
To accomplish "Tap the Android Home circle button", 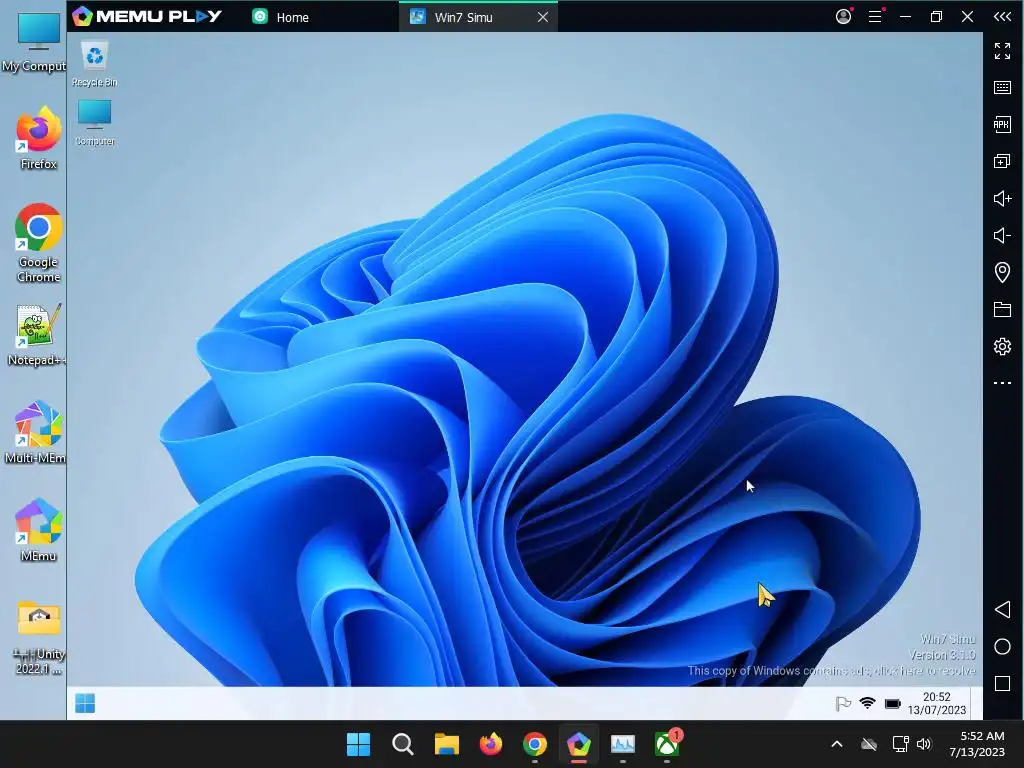I will click(1002, 647).
